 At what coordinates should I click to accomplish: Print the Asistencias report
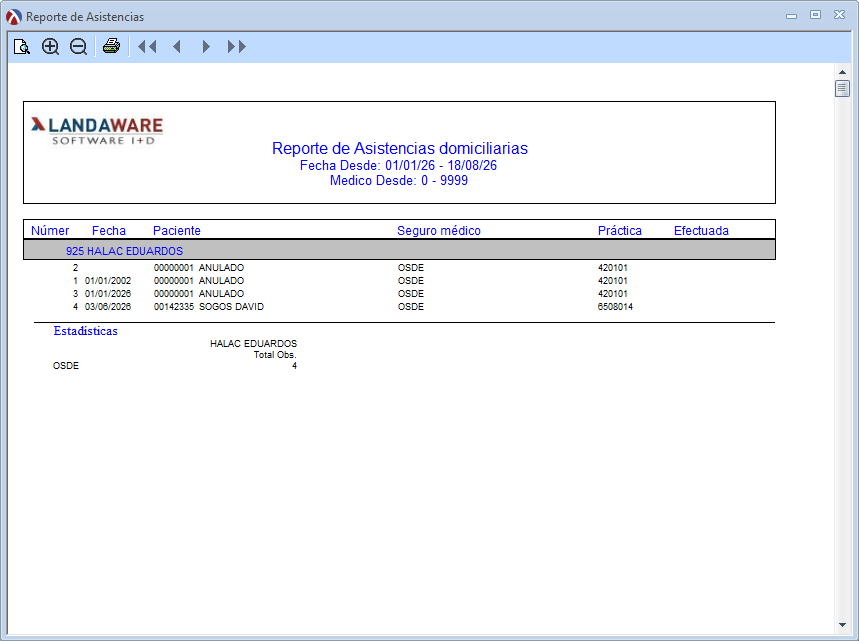(x=112, y=47)
